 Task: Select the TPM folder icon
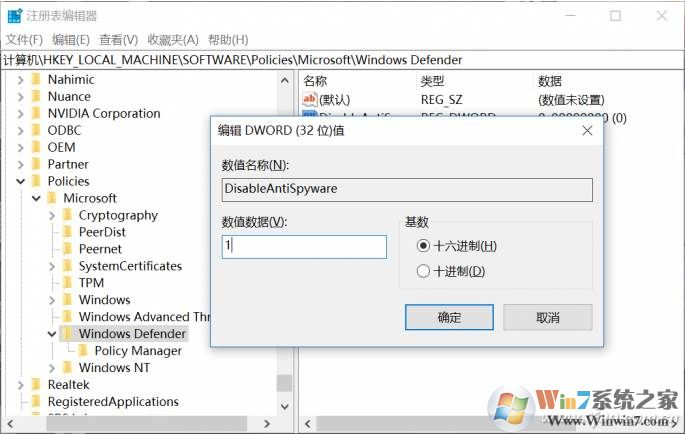[68, 283]
